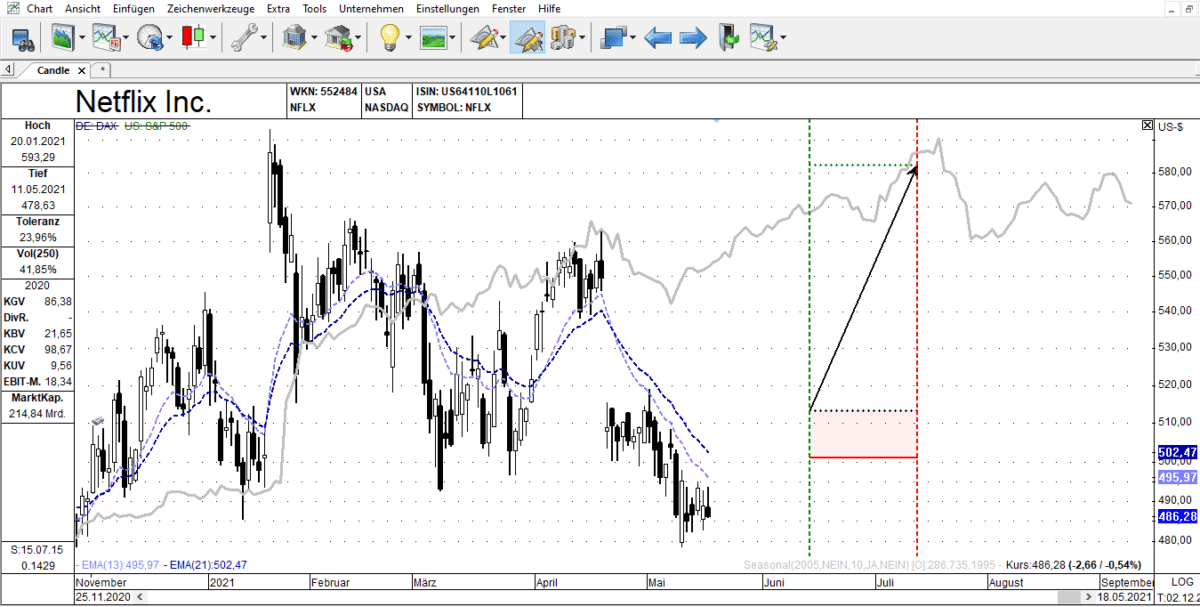Viewport: 1200px width, 607px height.
Task: Click the ISIN: US64110L1061 text
Action: (466, 91)
